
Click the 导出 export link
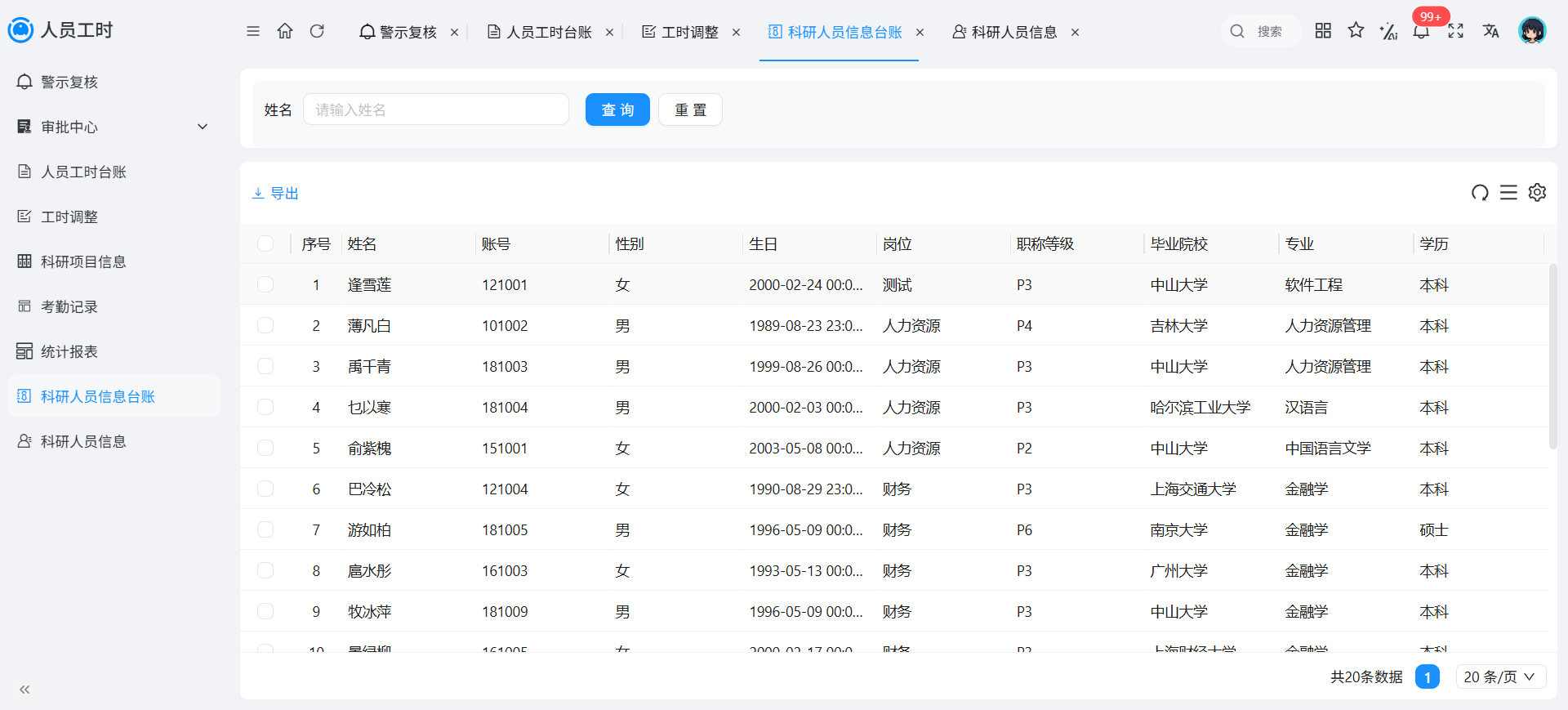[275, 194]
